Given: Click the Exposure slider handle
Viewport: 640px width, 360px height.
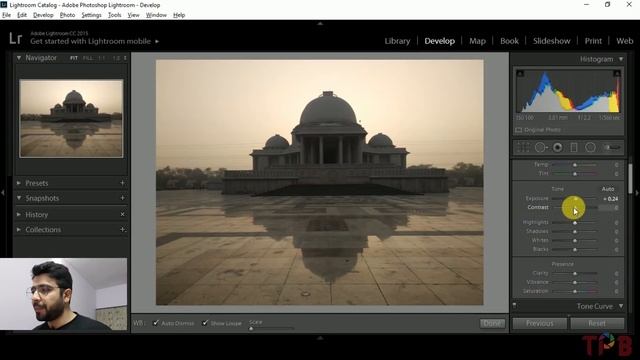Looking at the screenshot, I should 576,199.
